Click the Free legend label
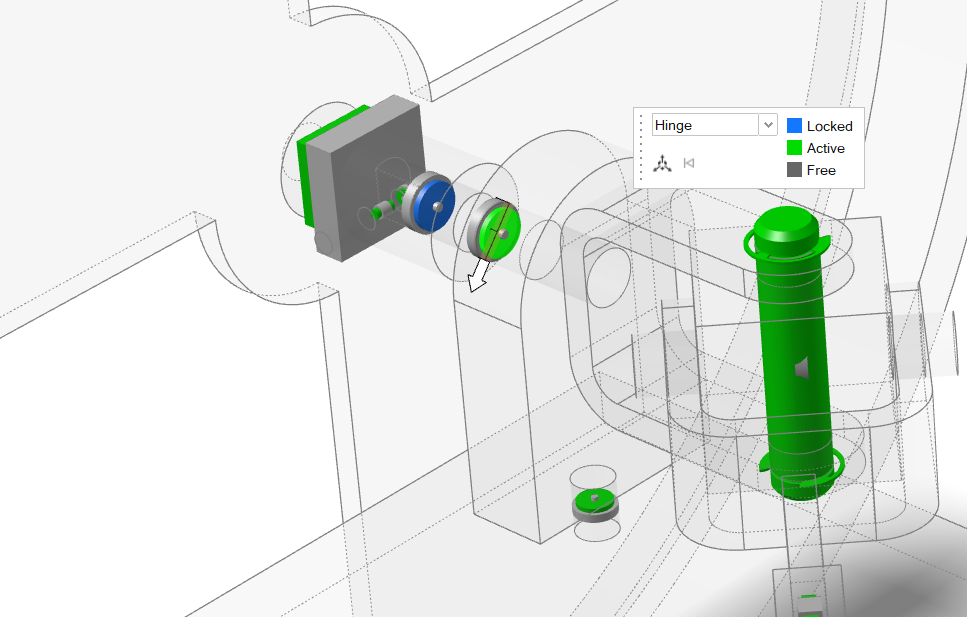Image resolution: width=967 pixels, height=617 pixels. point(821,170)
